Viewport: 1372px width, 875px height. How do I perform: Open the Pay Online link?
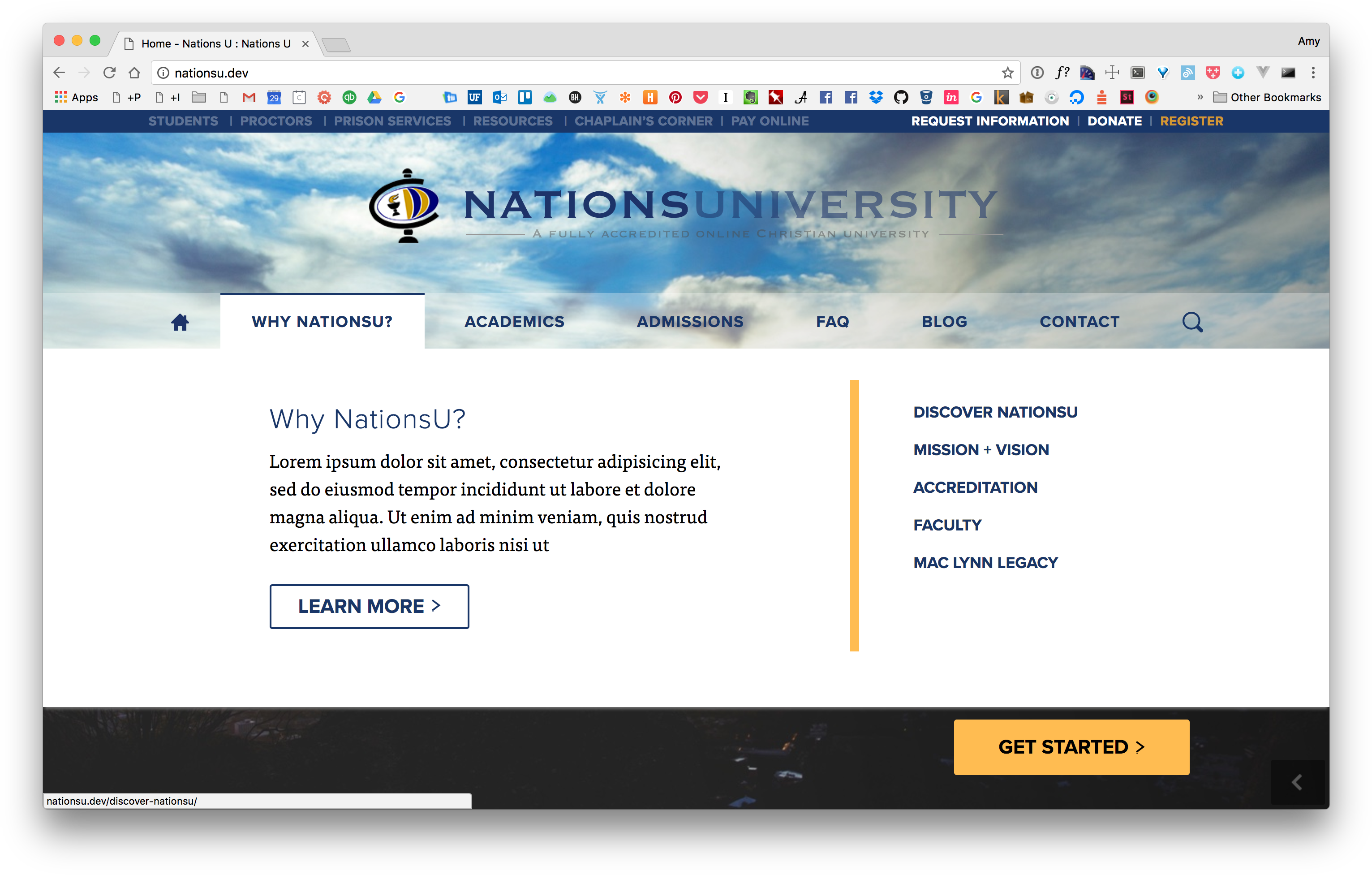[770, 121]
